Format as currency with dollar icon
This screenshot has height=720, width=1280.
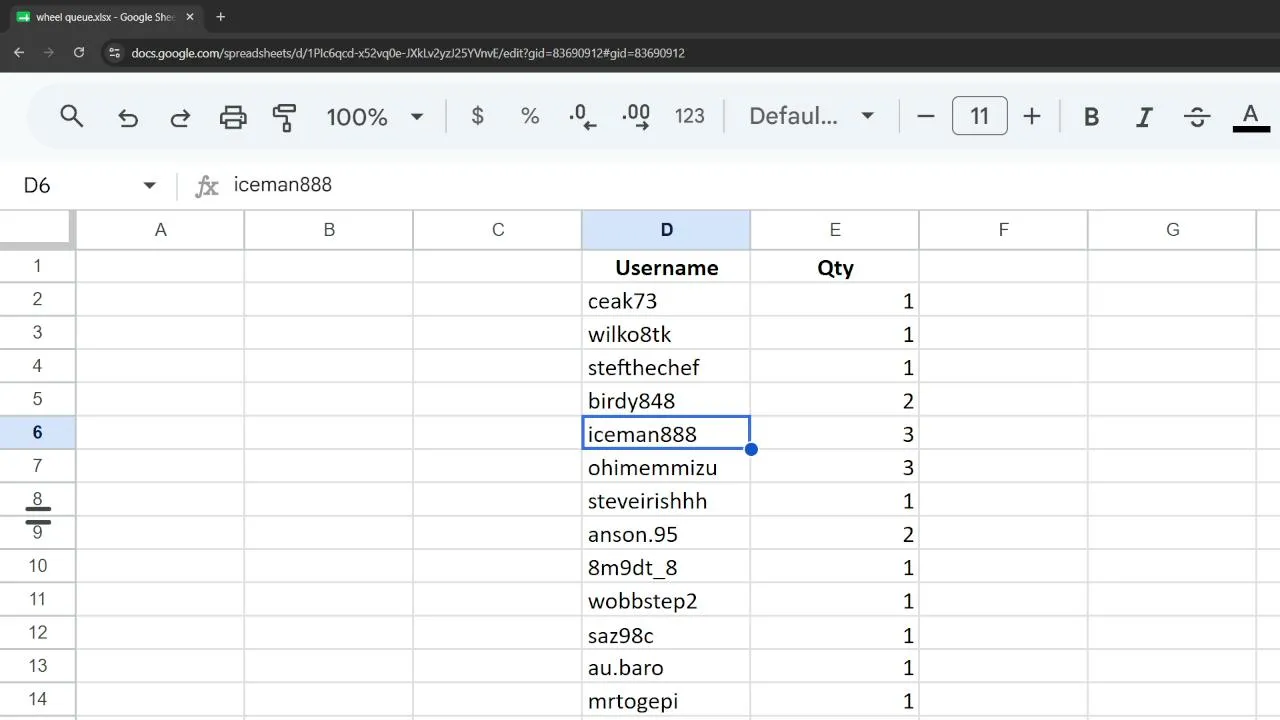point(477,116)
